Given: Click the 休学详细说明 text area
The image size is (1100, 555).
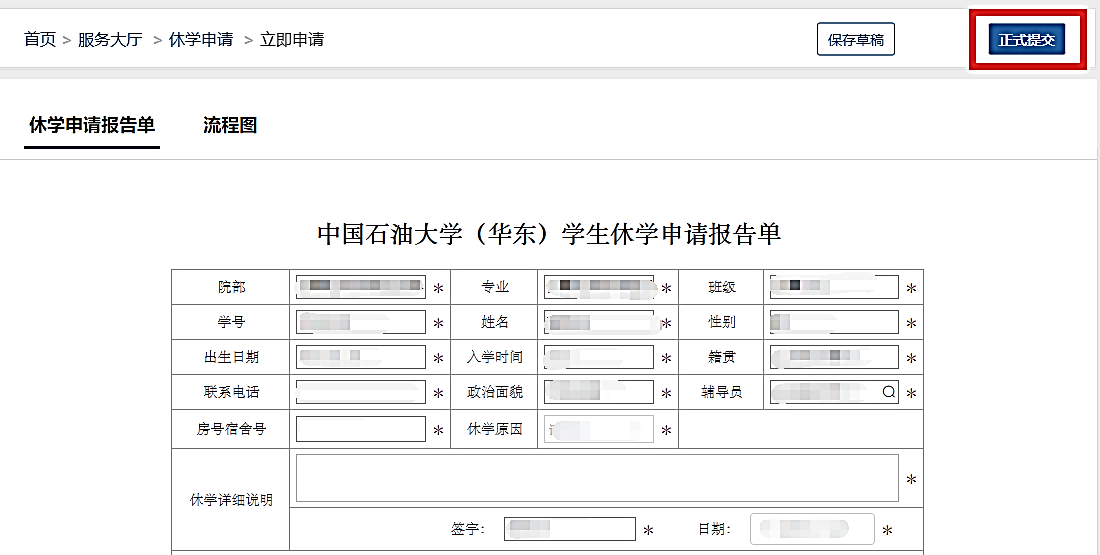Looking at the screenshot, I should pos(597,478).
